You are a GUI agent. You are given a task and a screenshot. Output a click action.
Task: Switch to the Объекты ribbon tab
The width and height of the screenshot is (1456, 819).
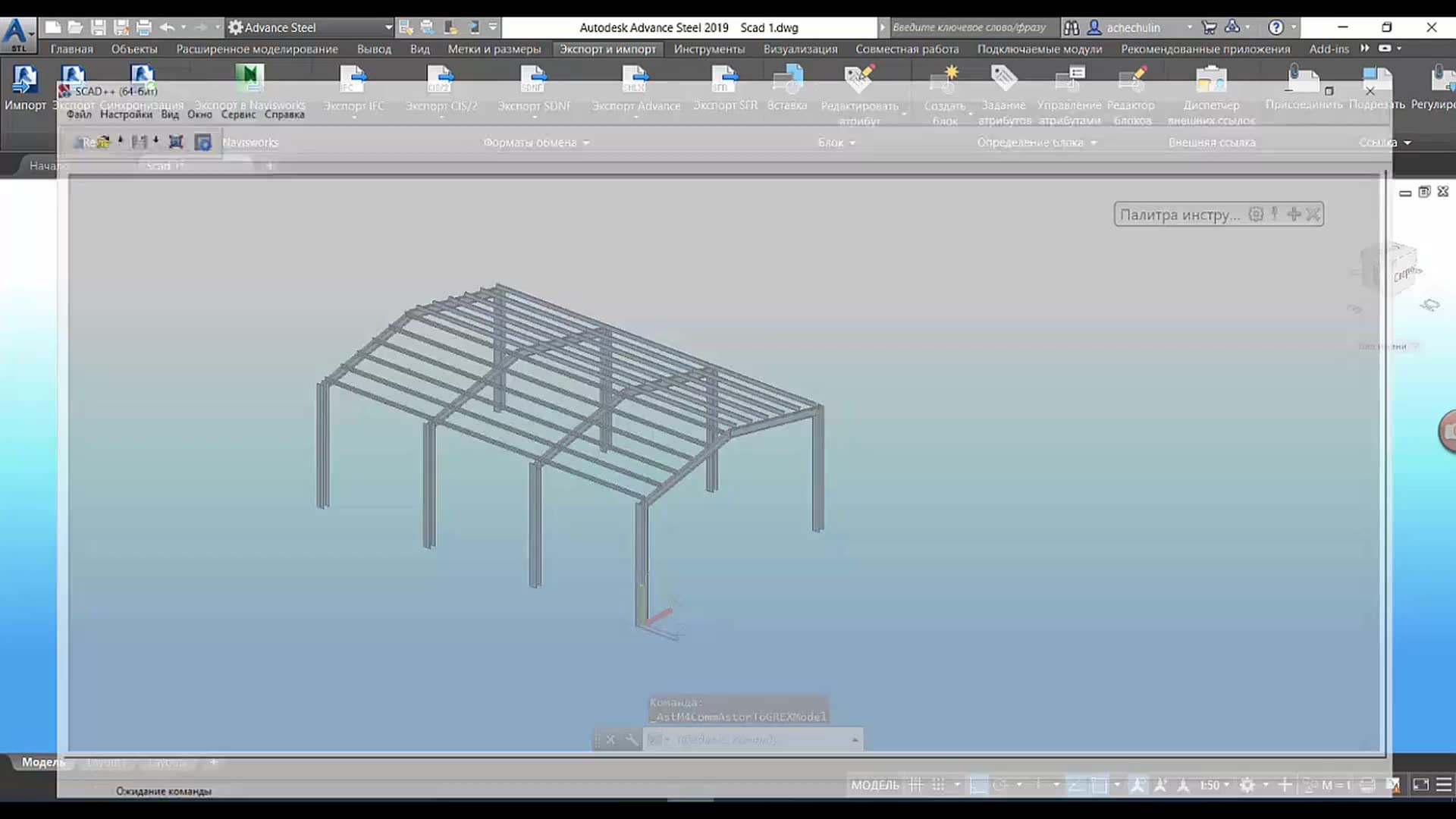coord(134,49)
